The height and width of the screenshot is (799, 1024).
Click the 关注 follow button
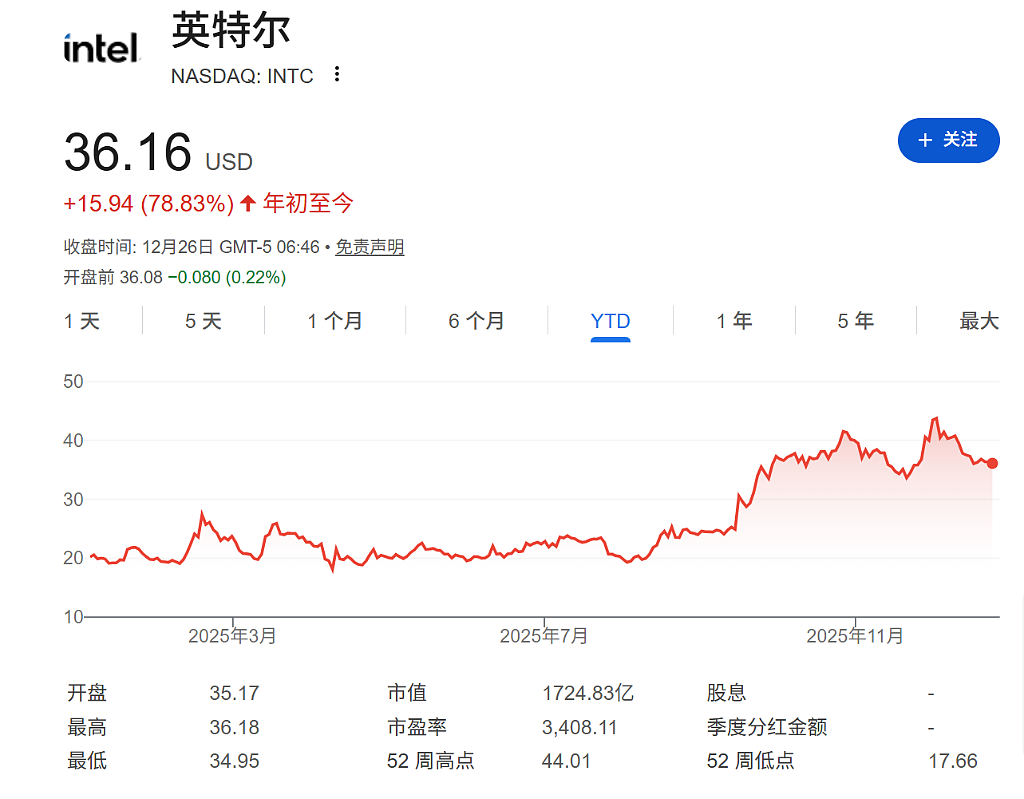click(948, 140)
